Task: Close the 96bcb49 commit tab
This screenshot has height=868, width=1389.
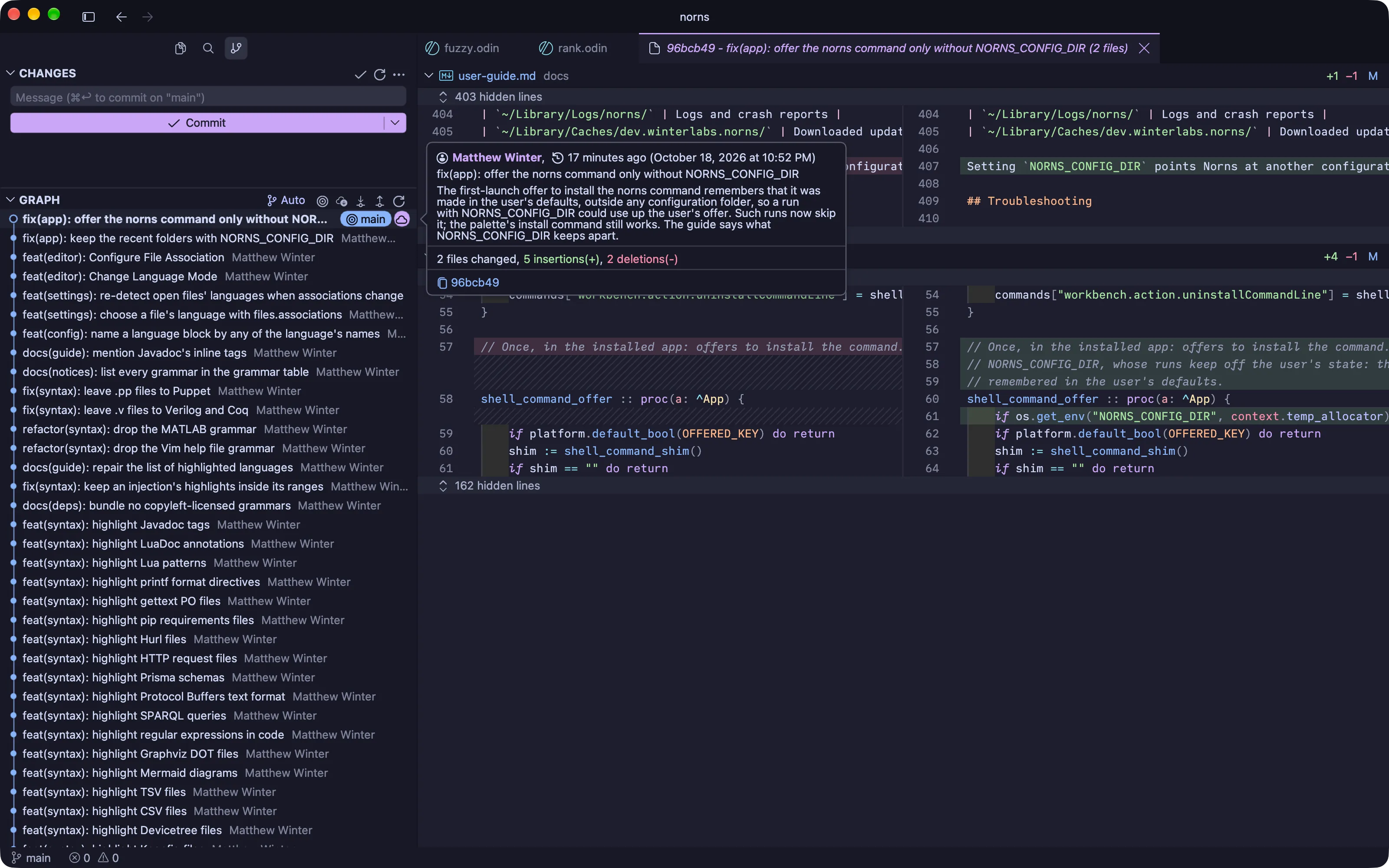Action: tap(1144, 48)
